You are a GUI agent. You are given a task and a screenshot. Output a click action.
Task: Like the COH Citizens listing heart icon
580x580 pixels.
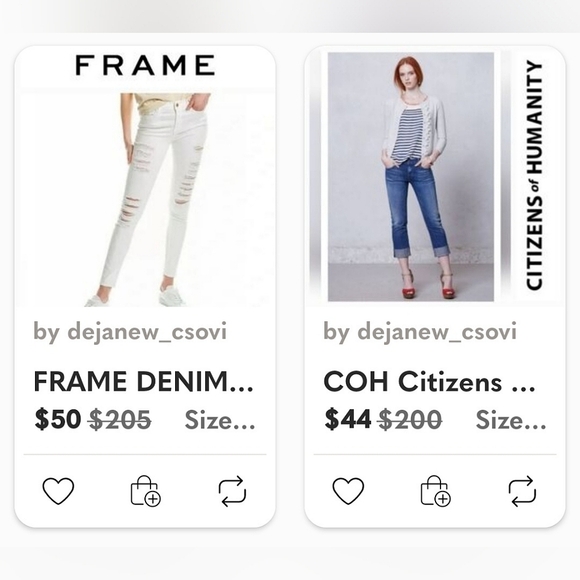[x=348, y=491]
